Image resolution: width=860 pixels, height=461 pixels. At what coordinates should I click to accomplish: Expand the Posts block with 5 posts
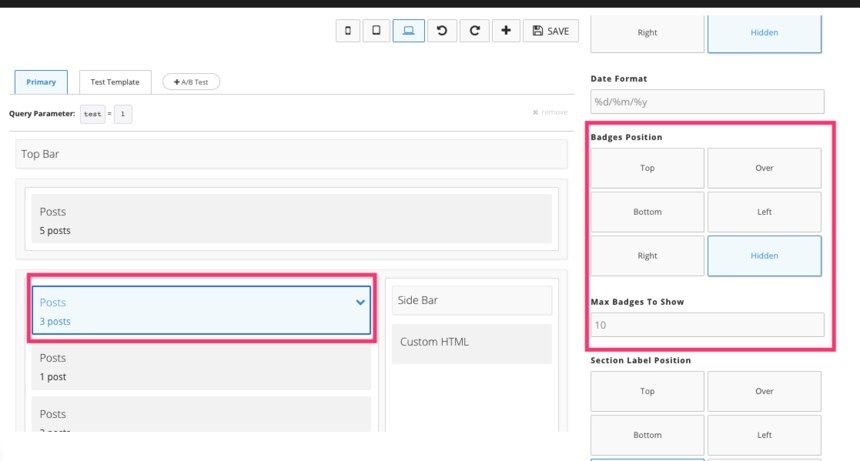pyautogui.click(x=291, y=220)
